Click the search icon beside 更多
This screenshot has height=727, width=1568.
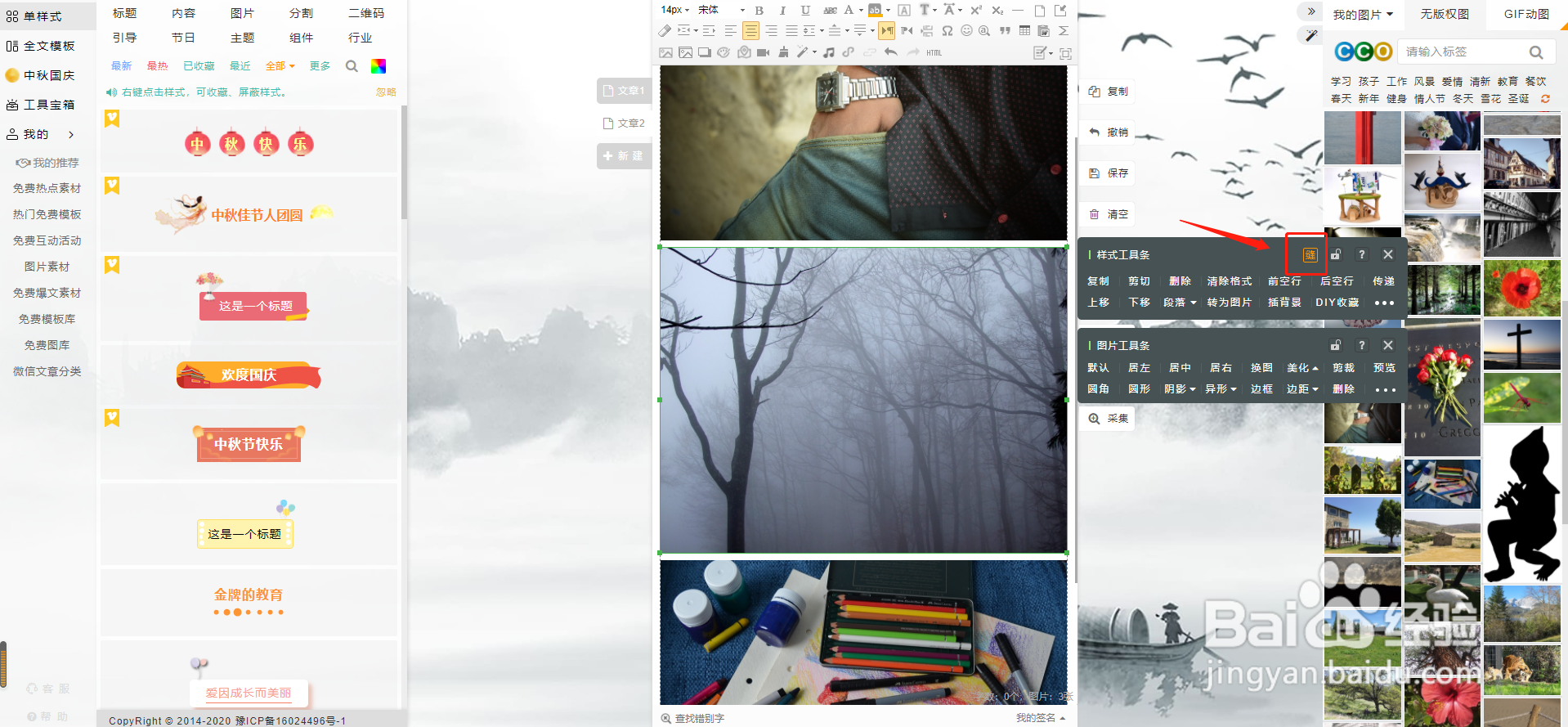(x=352, y=66)
